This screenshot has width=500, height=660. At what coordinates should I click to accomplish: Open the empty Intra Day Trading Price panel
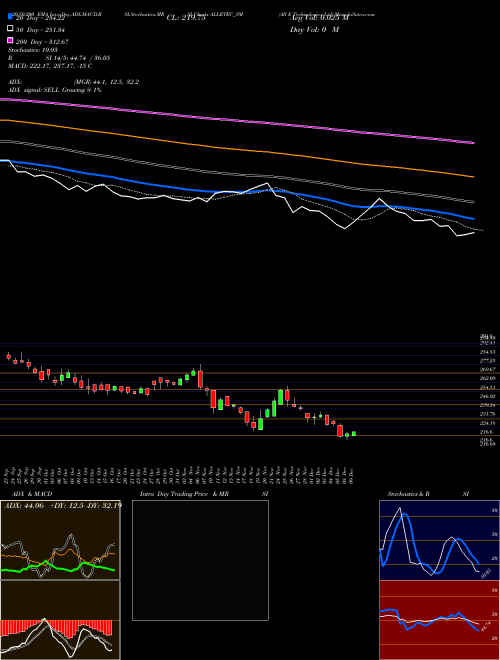coord(200,560)
